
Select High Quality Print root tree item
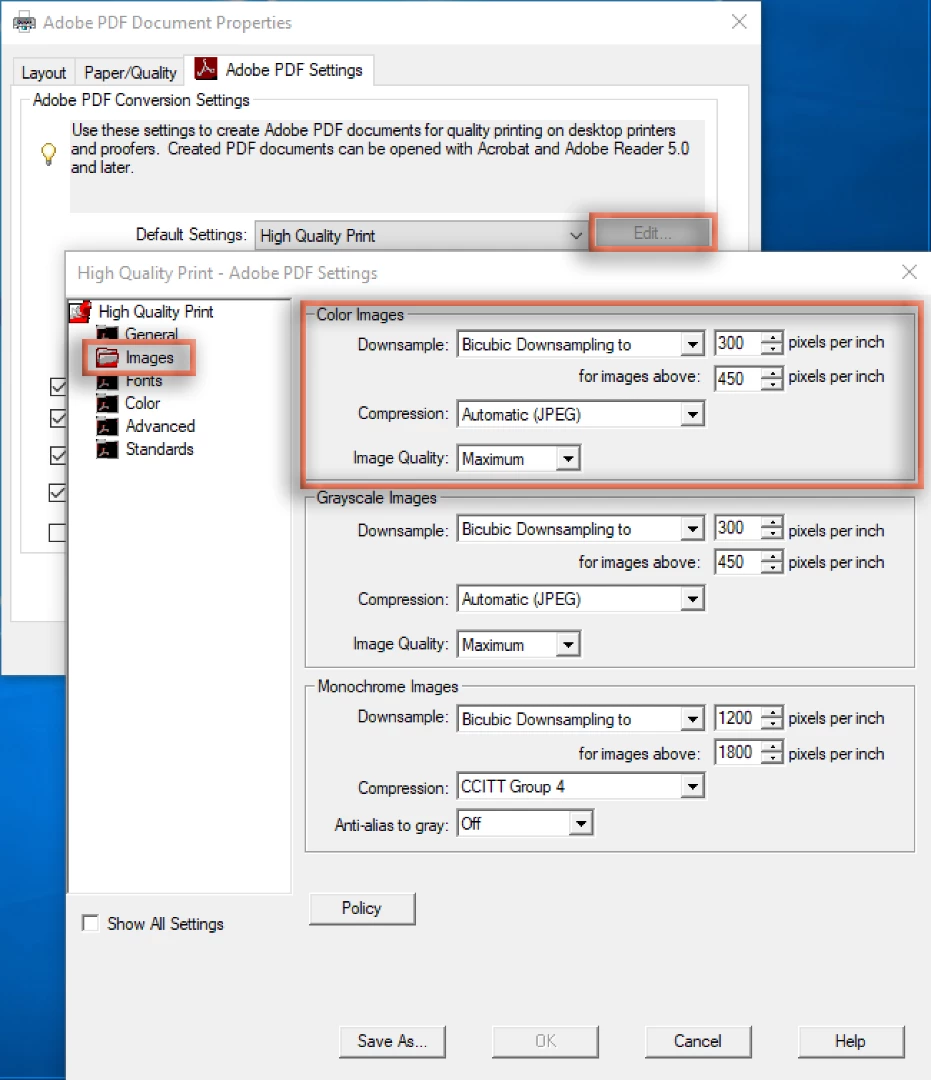coord(156,312)
